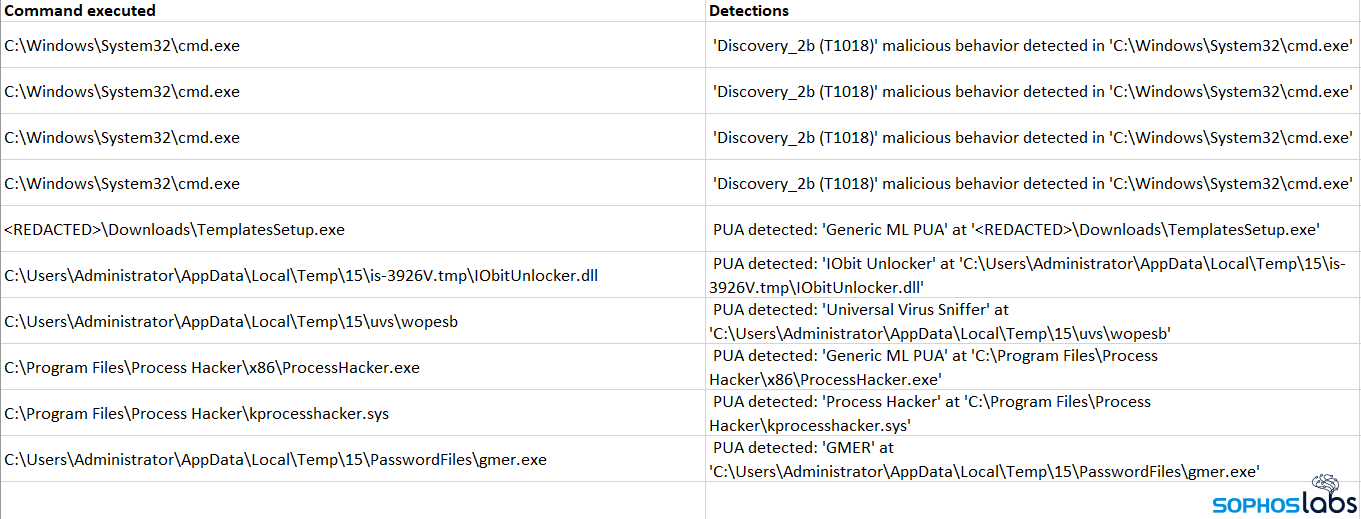Click the kprocesshacker.sys command cell
Image resolution: width=1361 pixels, height=519 pixels.
pyautogui.click(x=202, y=413)
